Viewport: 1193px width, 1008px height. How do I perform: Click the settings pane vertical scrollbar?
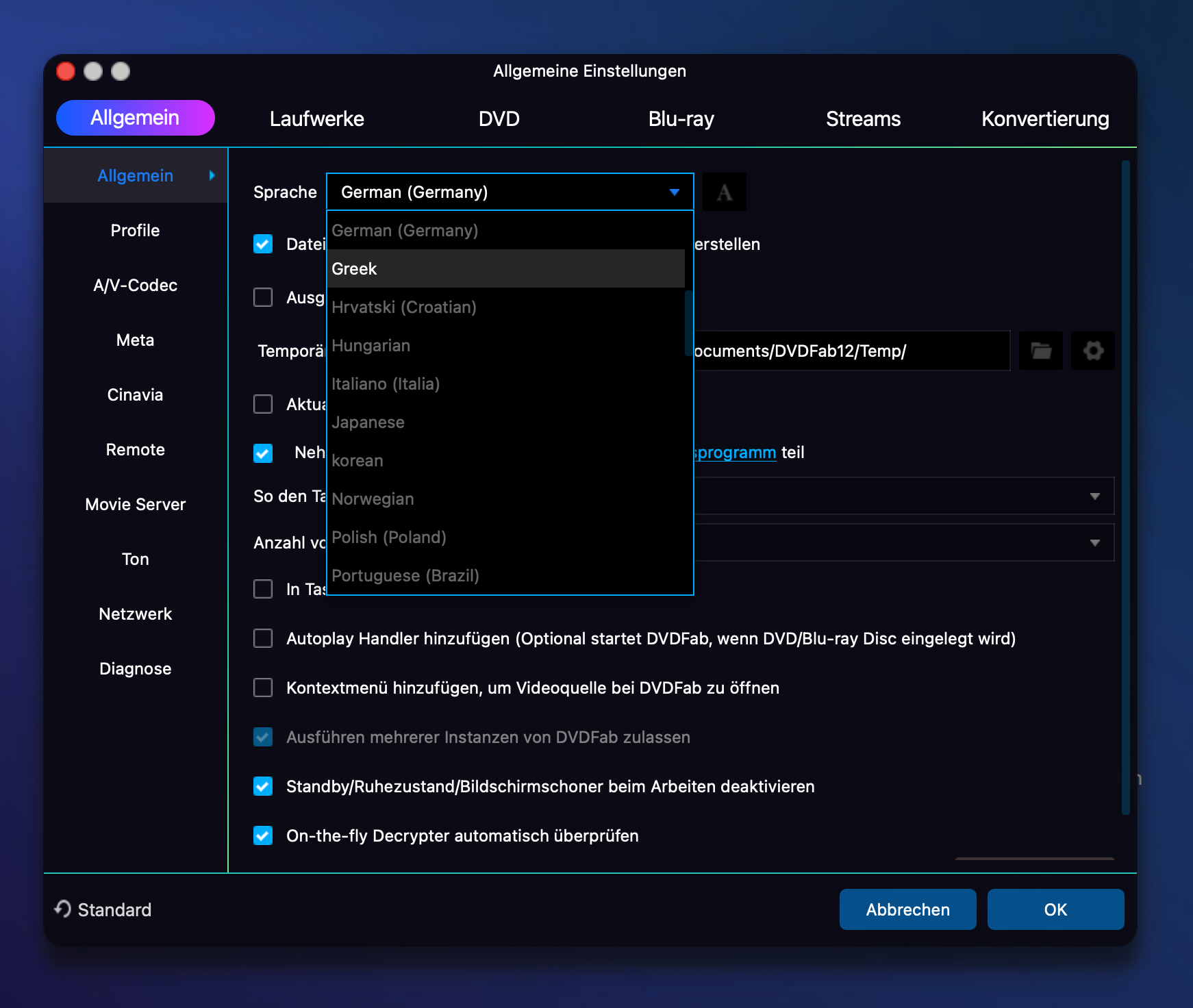coord(1125,488)
